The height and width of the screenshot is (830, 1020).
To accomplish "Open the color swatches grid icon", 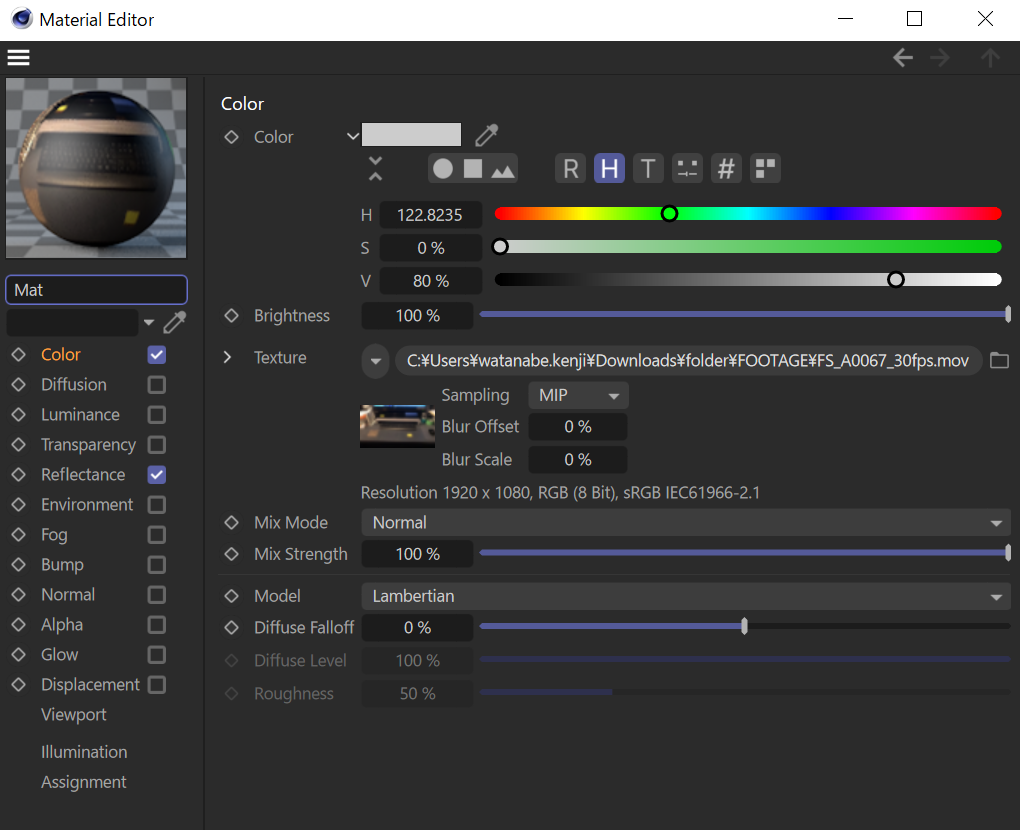I will (x=765, y=169).
